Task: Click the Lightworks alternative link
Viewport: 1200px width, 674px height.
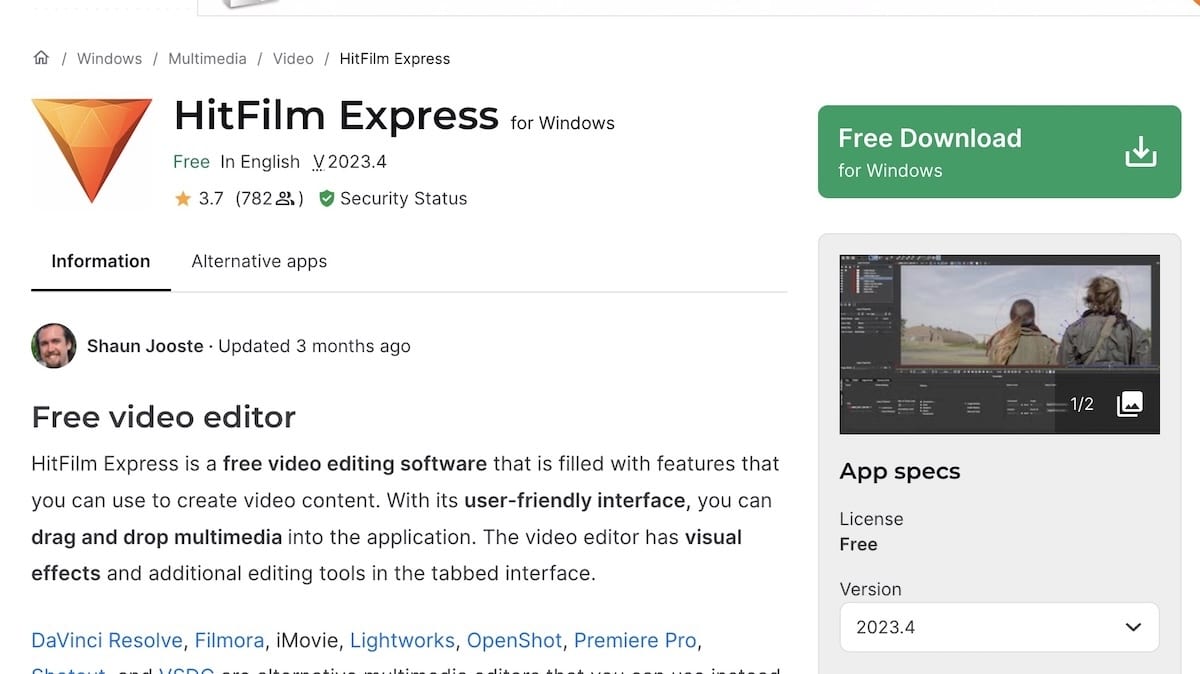Action: point(402,640)
